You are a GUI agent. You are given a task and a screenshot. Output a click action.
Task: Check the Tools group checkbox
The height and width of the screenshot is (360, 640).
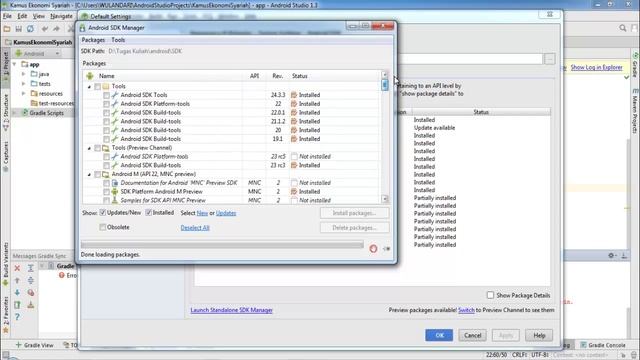pos(98,87)
